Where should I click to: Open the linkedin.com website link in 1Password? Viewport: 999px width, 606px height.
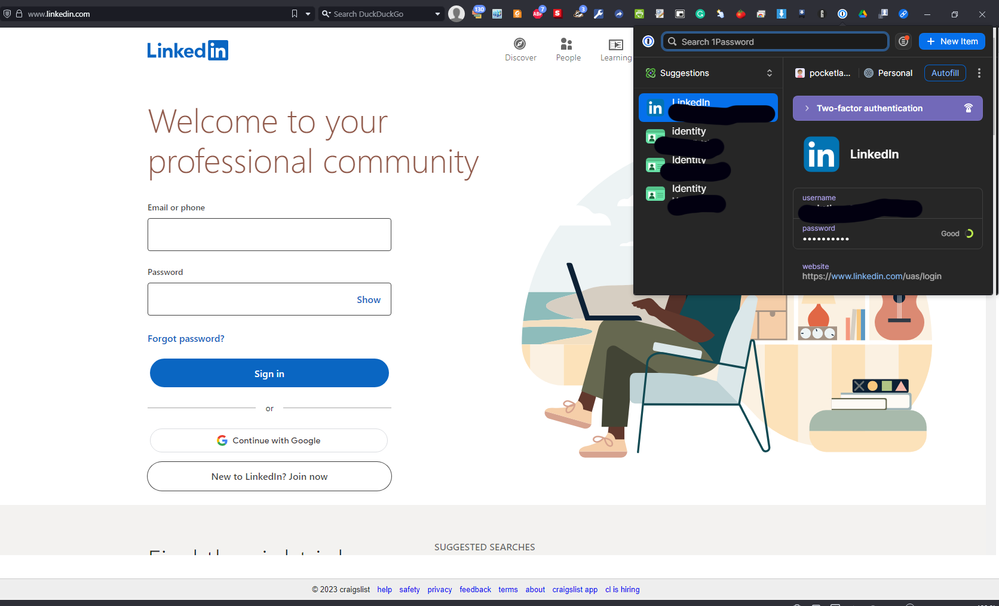872,276
